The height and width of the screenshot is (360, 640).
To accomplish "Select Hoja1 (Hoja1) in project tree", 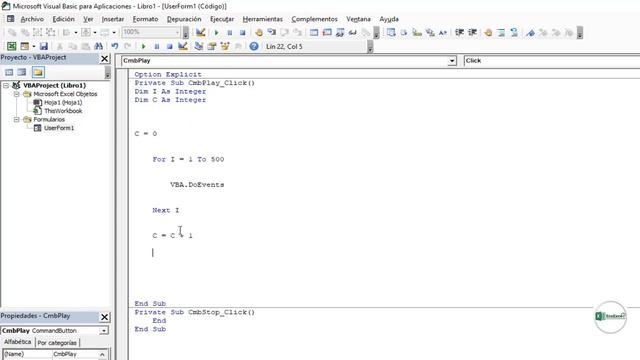I will tap(63, 102).
